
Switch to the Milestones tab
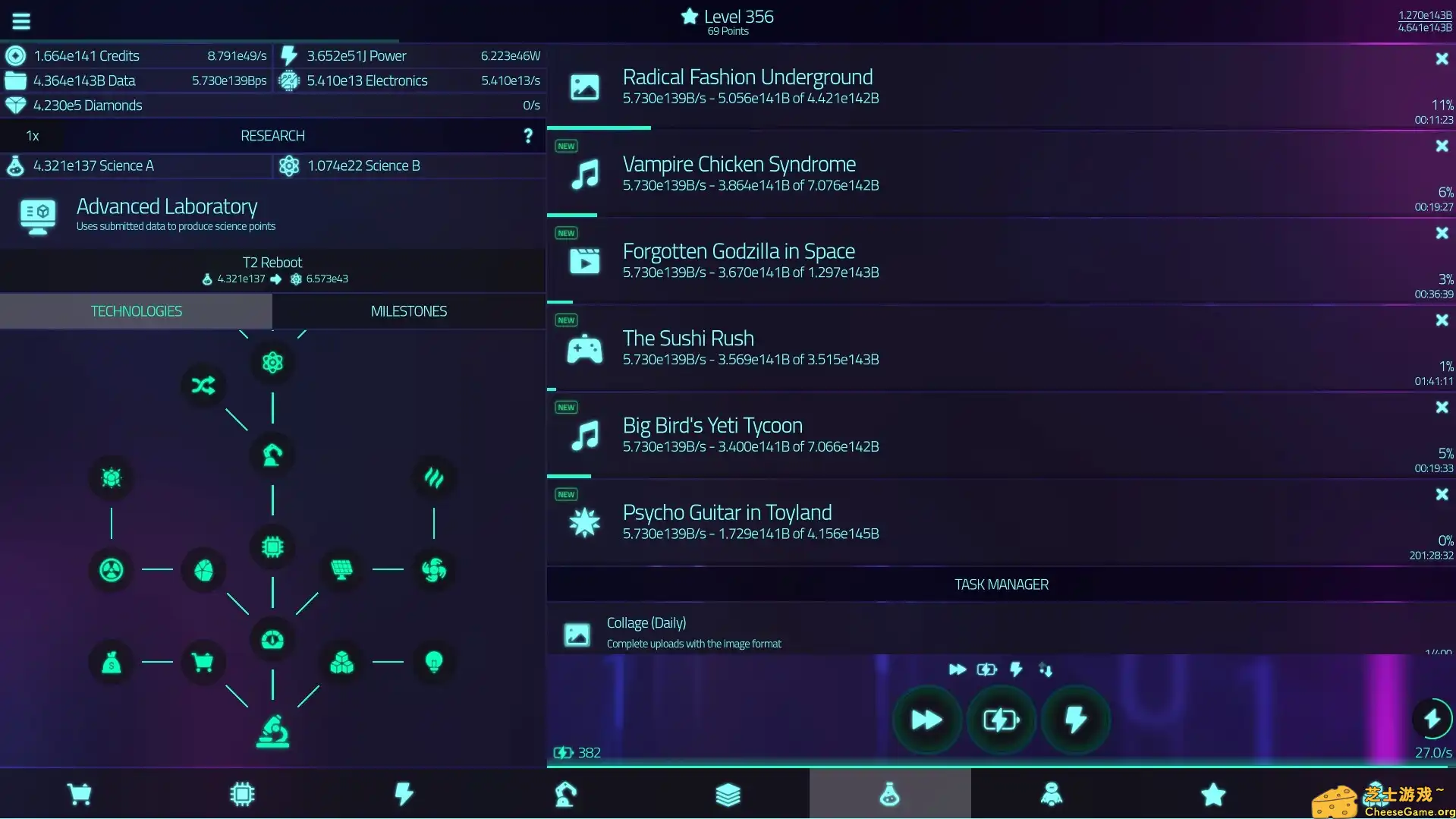(408, 310)
